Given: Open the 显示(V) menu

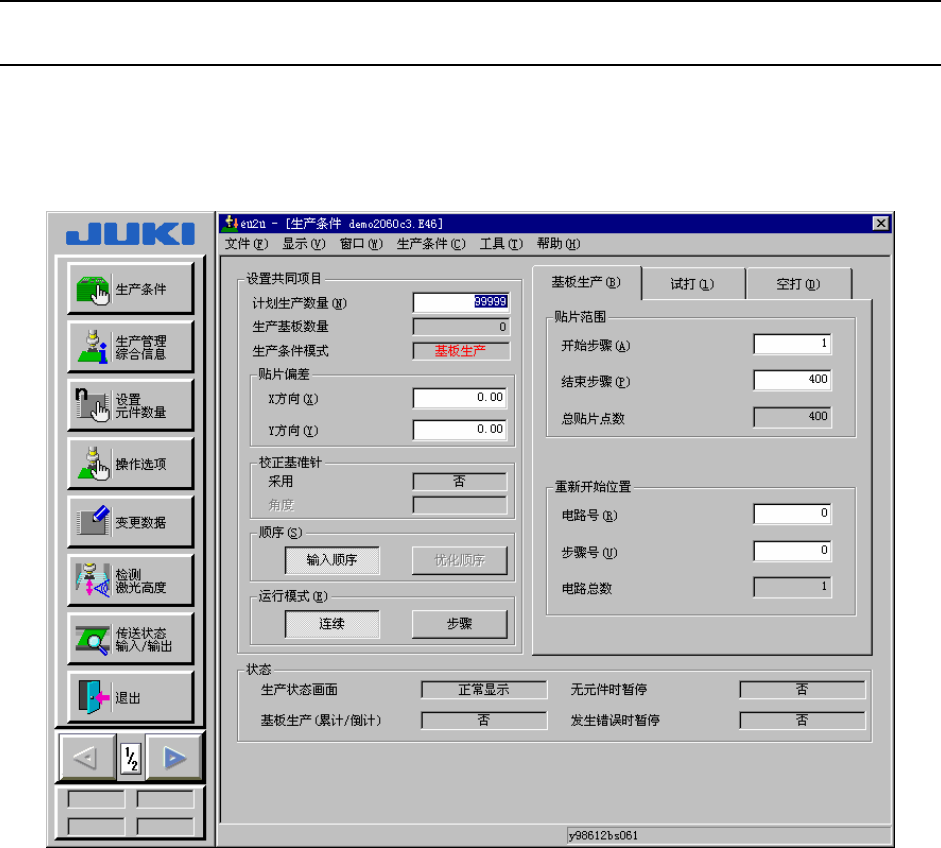Looking at the screenshot, I should 303,244.
